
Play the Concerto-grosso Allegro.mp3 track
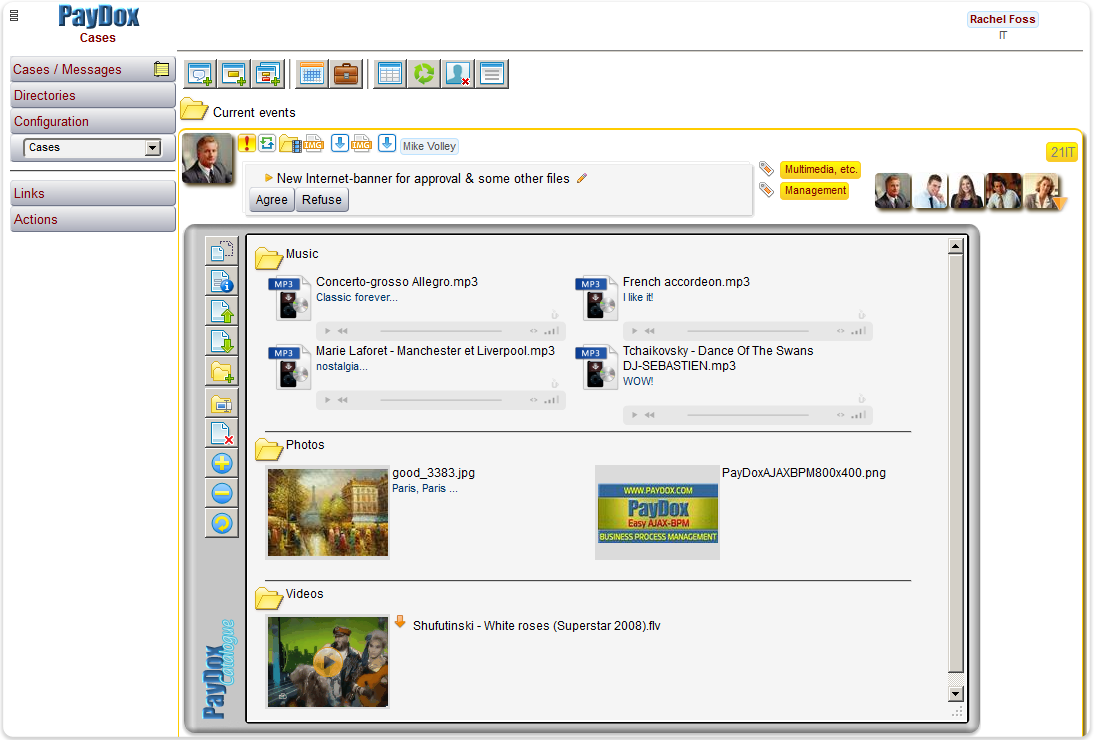tap(328, 331)
